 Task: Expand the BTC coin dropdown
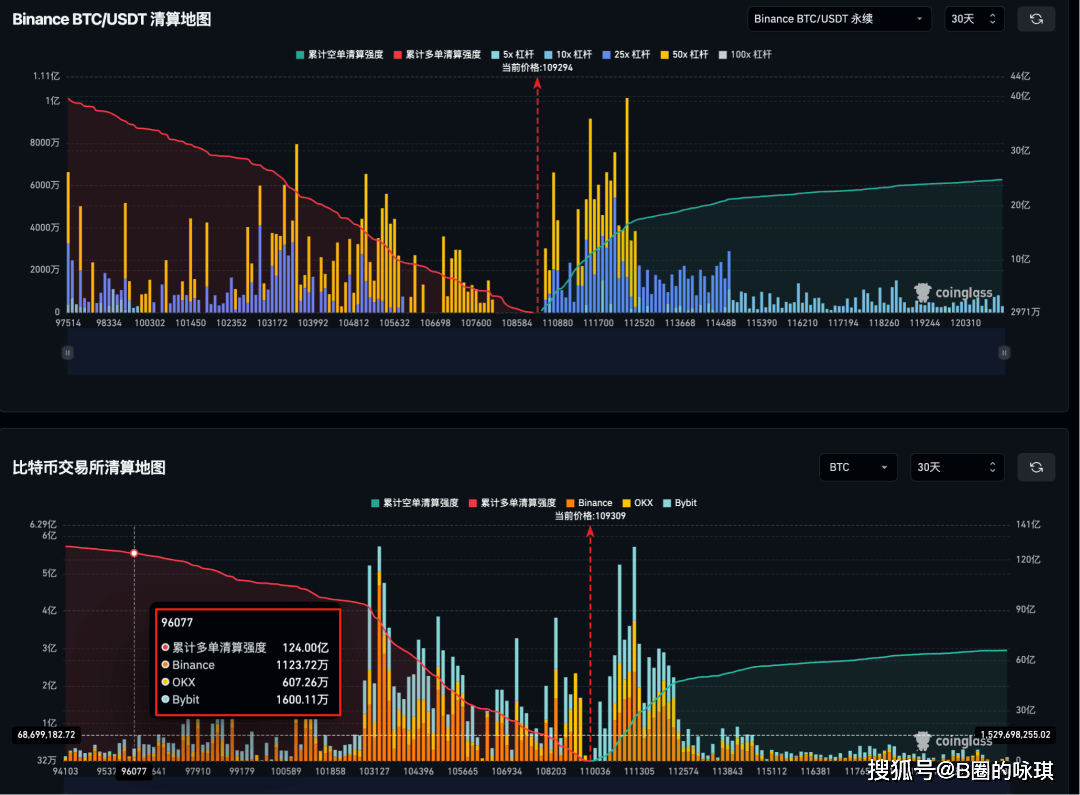click(x=857, y=467)
